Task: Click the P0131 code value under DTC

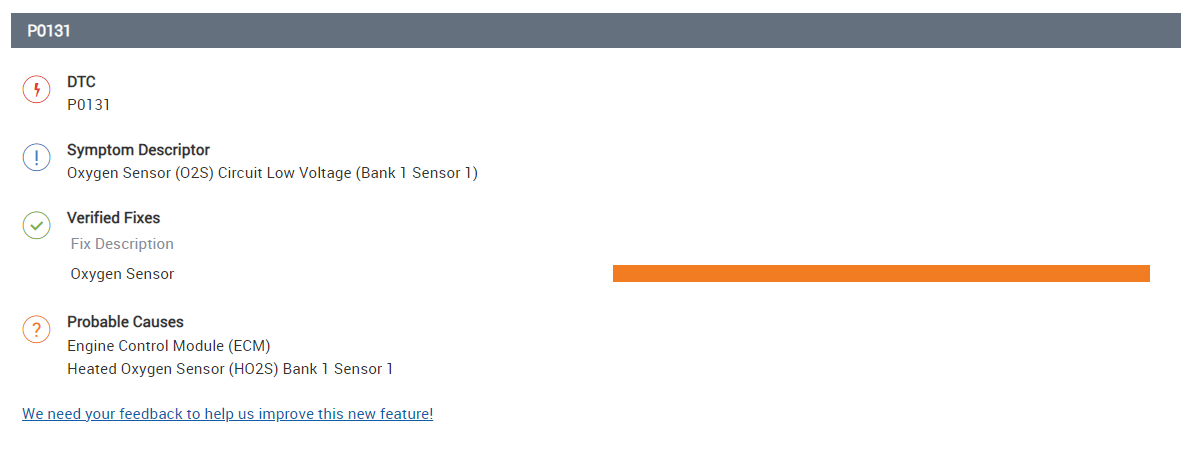Action: coord(88,104)
